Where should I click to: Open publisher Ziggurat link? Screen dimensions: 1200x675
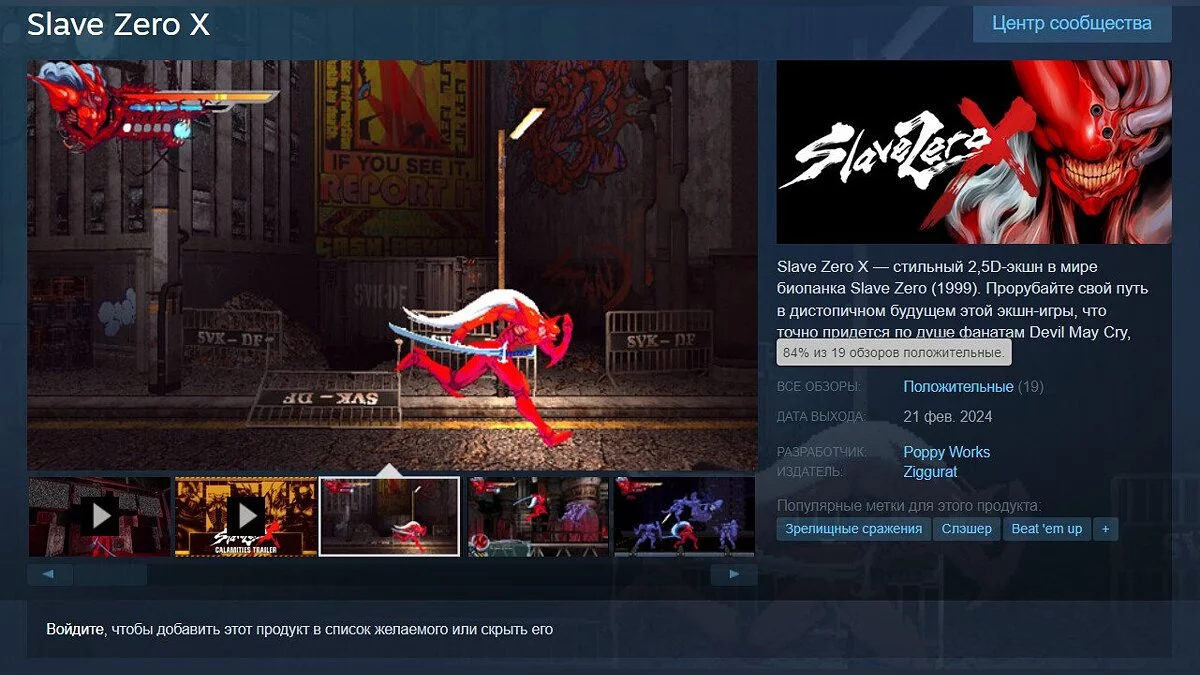click(x=930, y=471)
